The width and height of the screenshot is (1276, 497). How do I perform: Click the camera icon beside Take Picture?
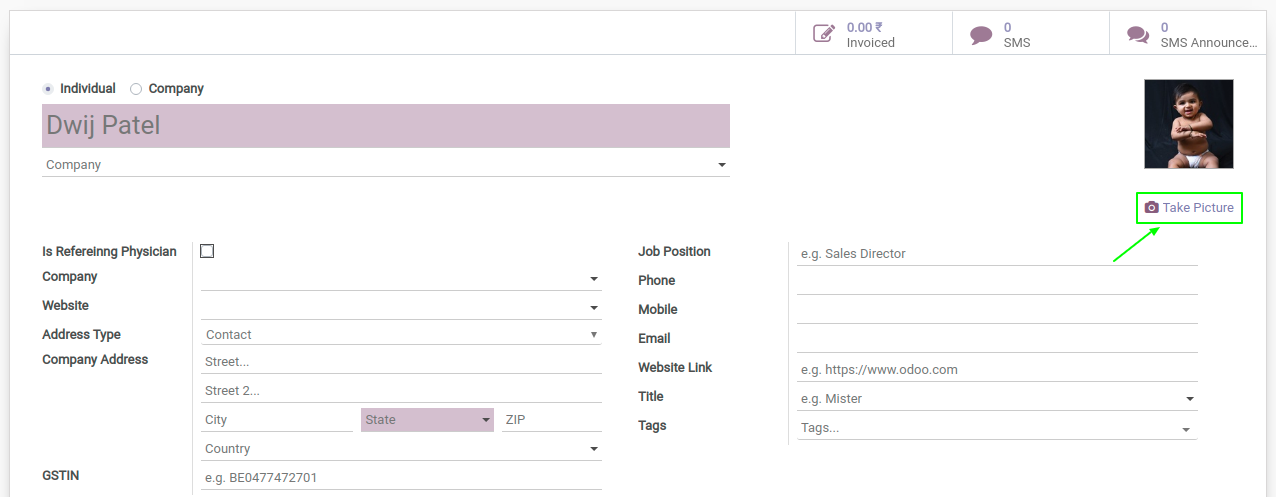[1151, 207]
